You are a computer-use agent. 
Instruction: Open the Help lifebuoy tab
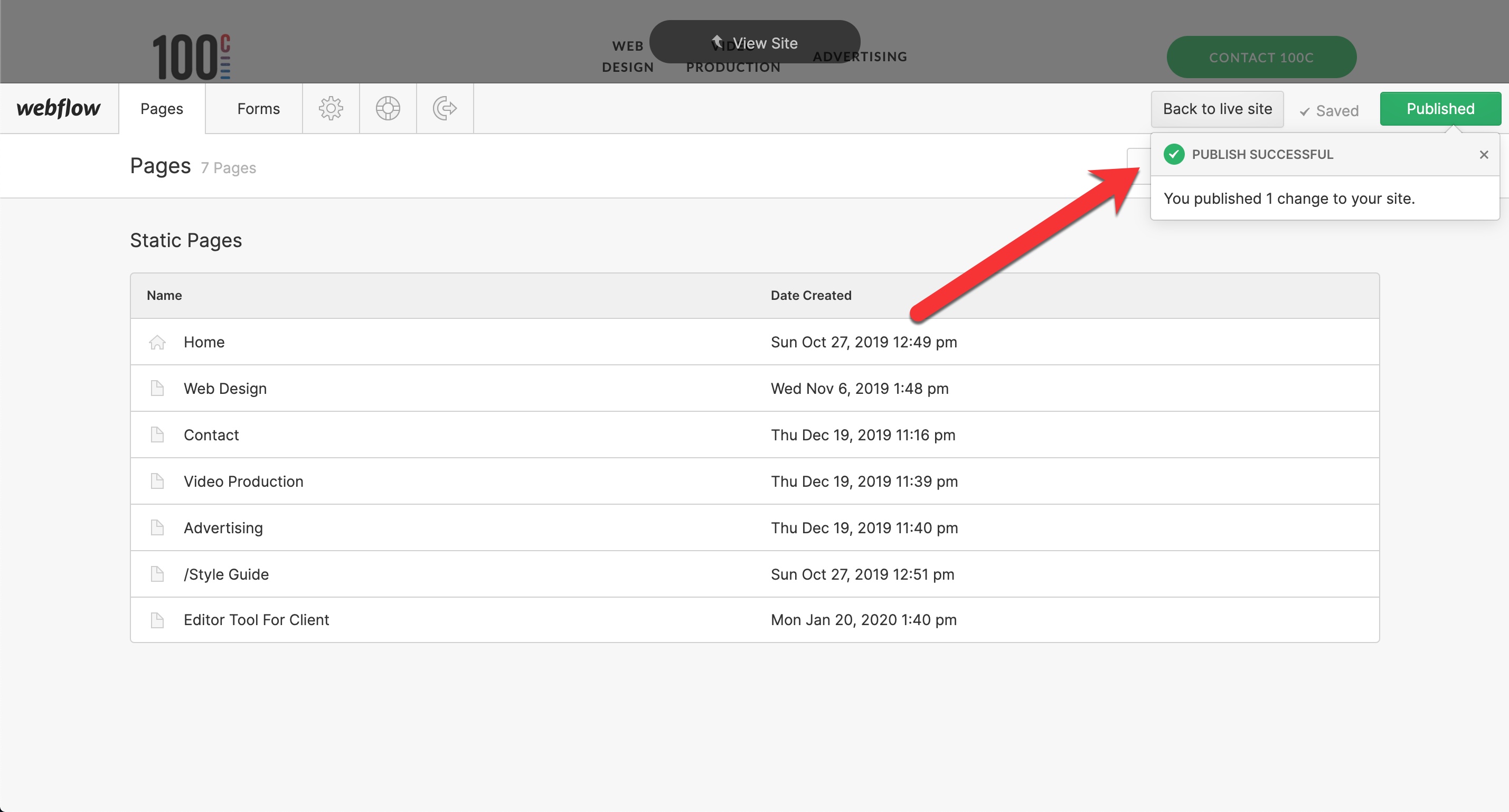tap(388, 108)
